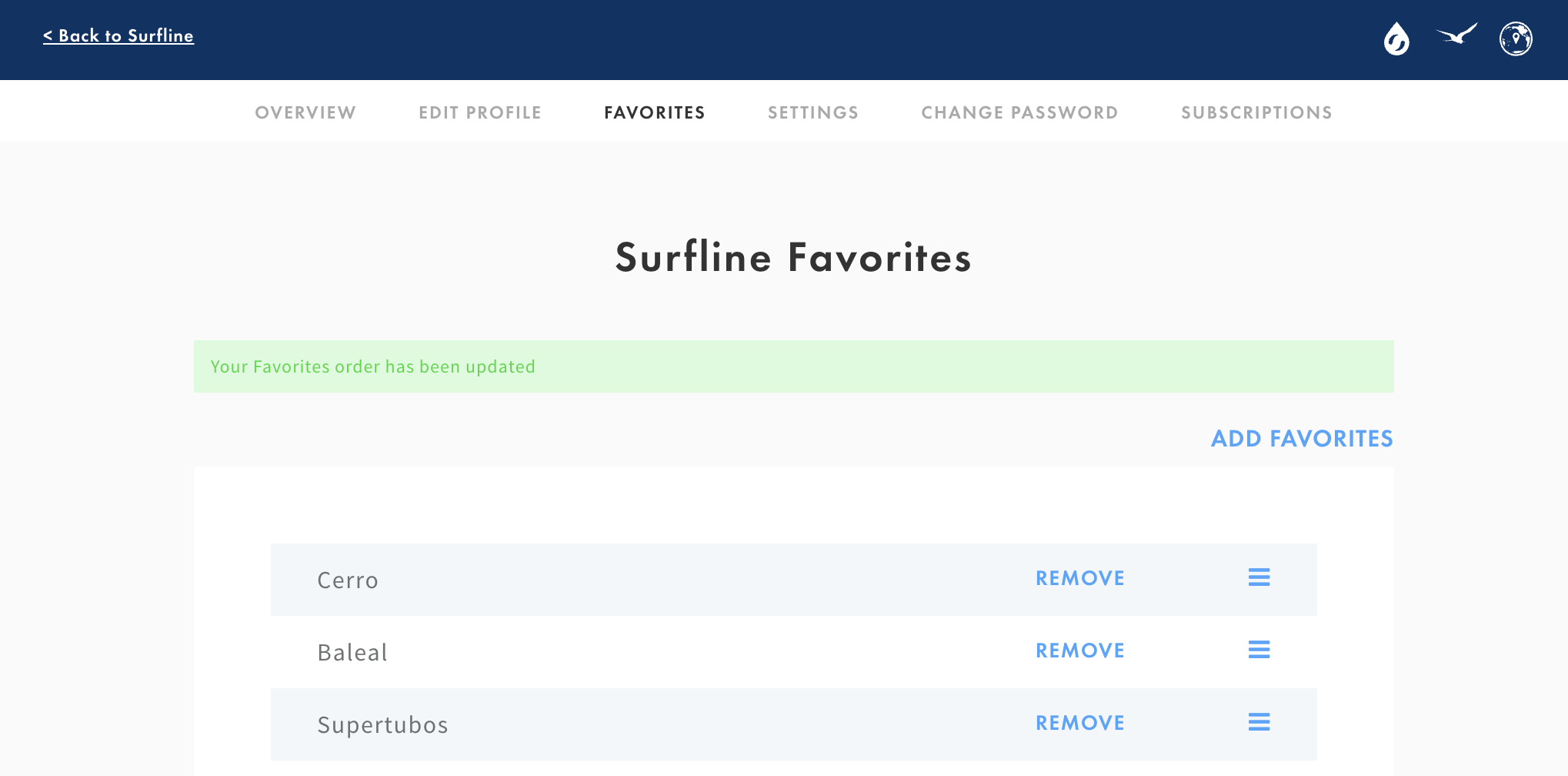The width and height of the screenshot is (1568, 776).
Task: Click the Surfline Favorites heading
Action: point(793,257)
